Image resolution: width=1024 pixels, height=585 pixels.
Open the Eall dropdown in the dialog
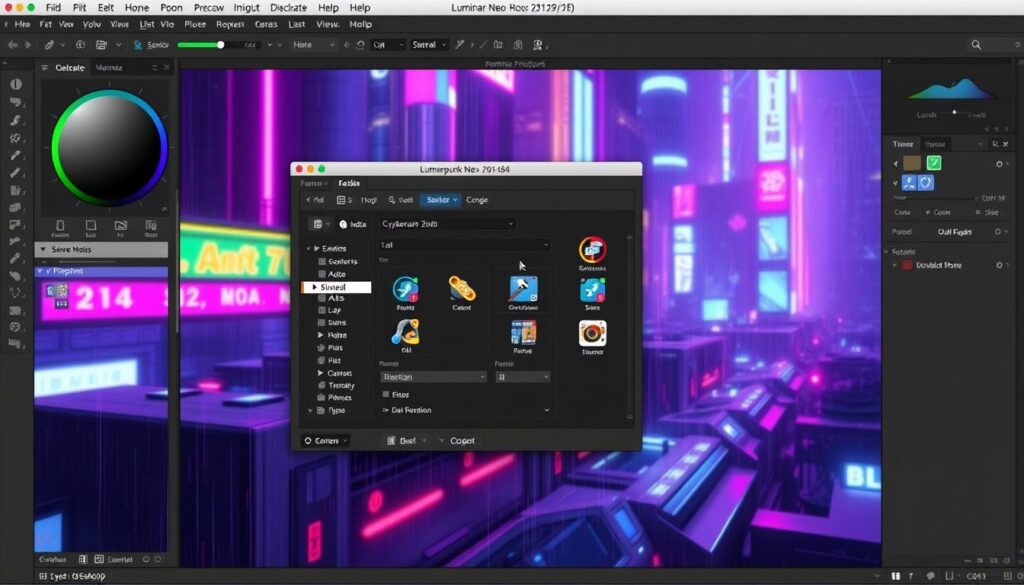coord(464,245)
